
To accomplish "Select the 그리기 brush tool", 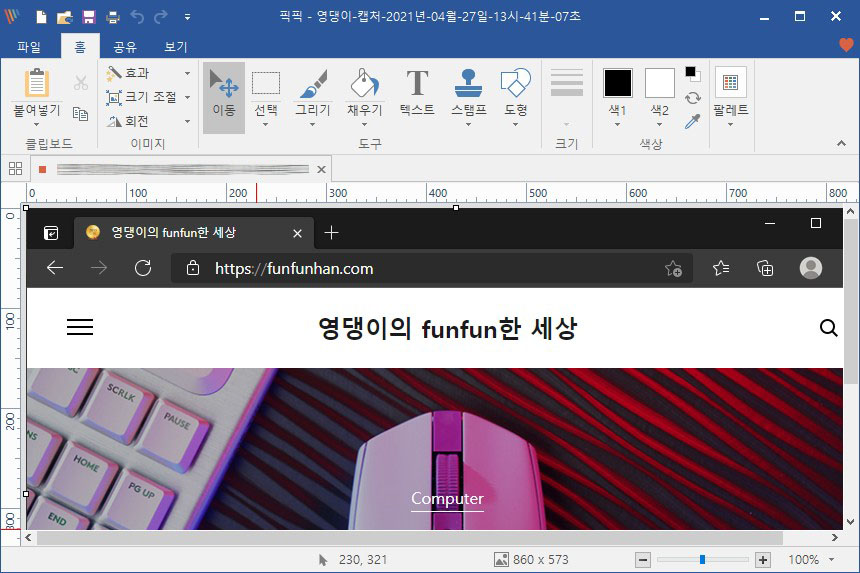I will [x=313, y=90].
